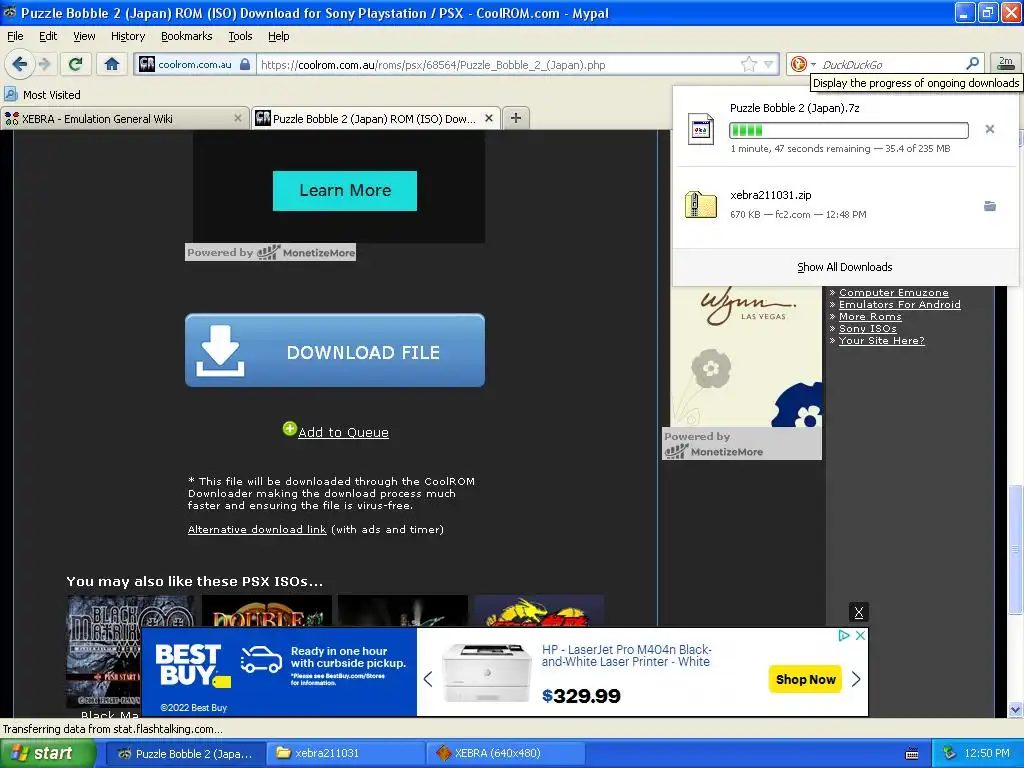Click the xebra211031.zip archive icon
Viewport: 1024px width, 768px height.
[700, 204]
